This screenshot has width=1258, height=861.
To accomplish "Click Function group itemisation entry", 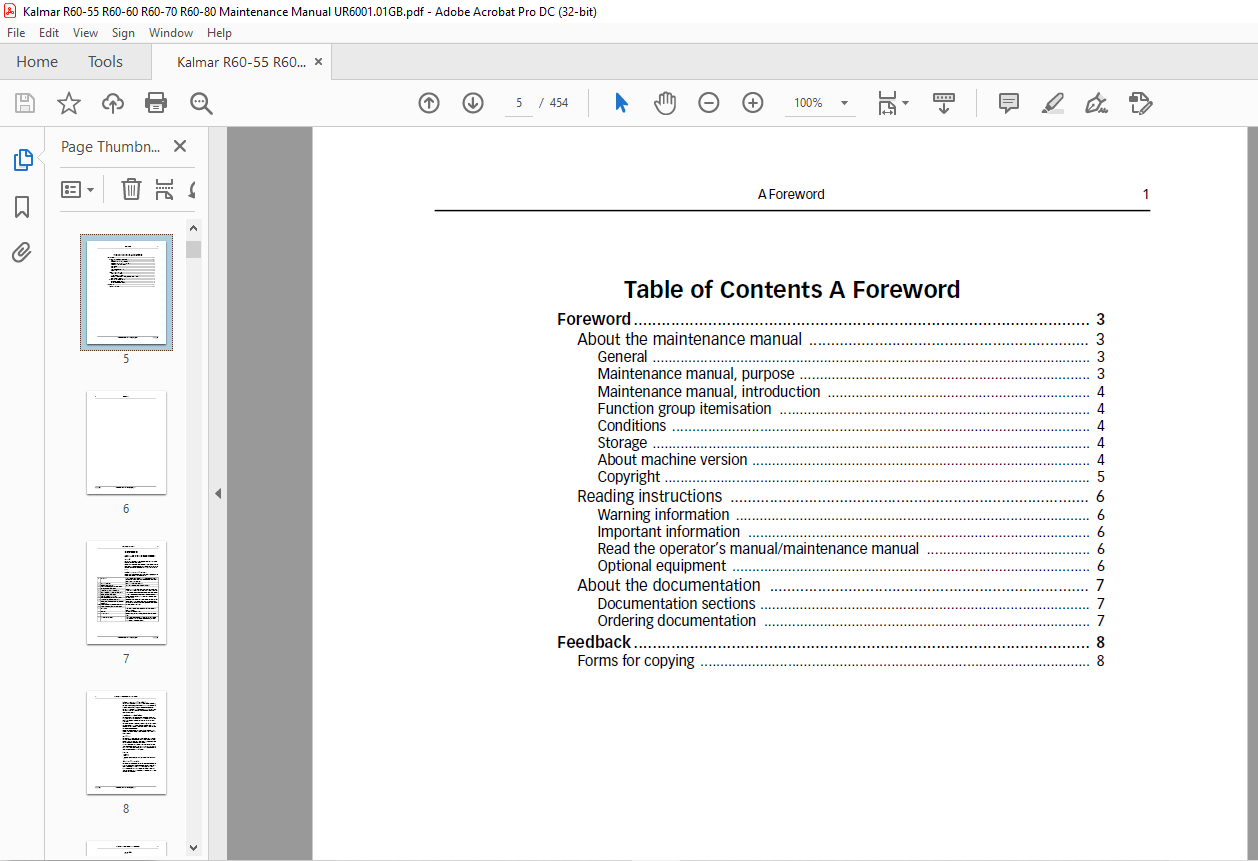I will pyautogui.click(x=850, y=408).
